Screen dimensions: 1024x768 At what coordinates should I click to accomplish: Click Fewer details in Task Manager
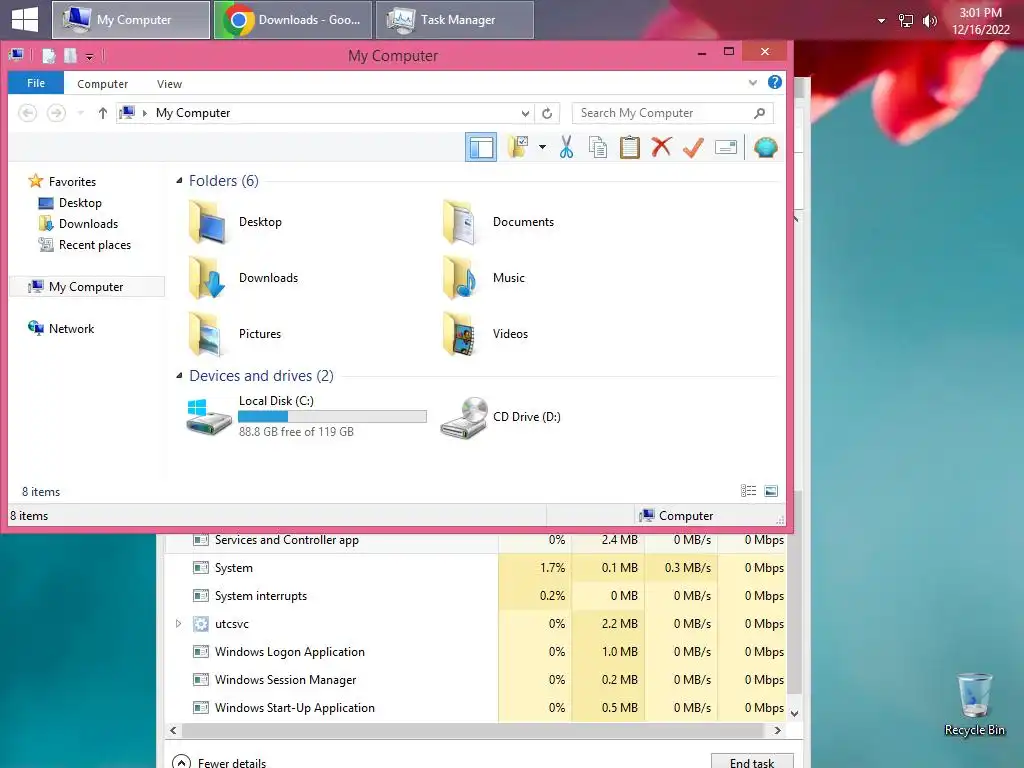point(219,762)
